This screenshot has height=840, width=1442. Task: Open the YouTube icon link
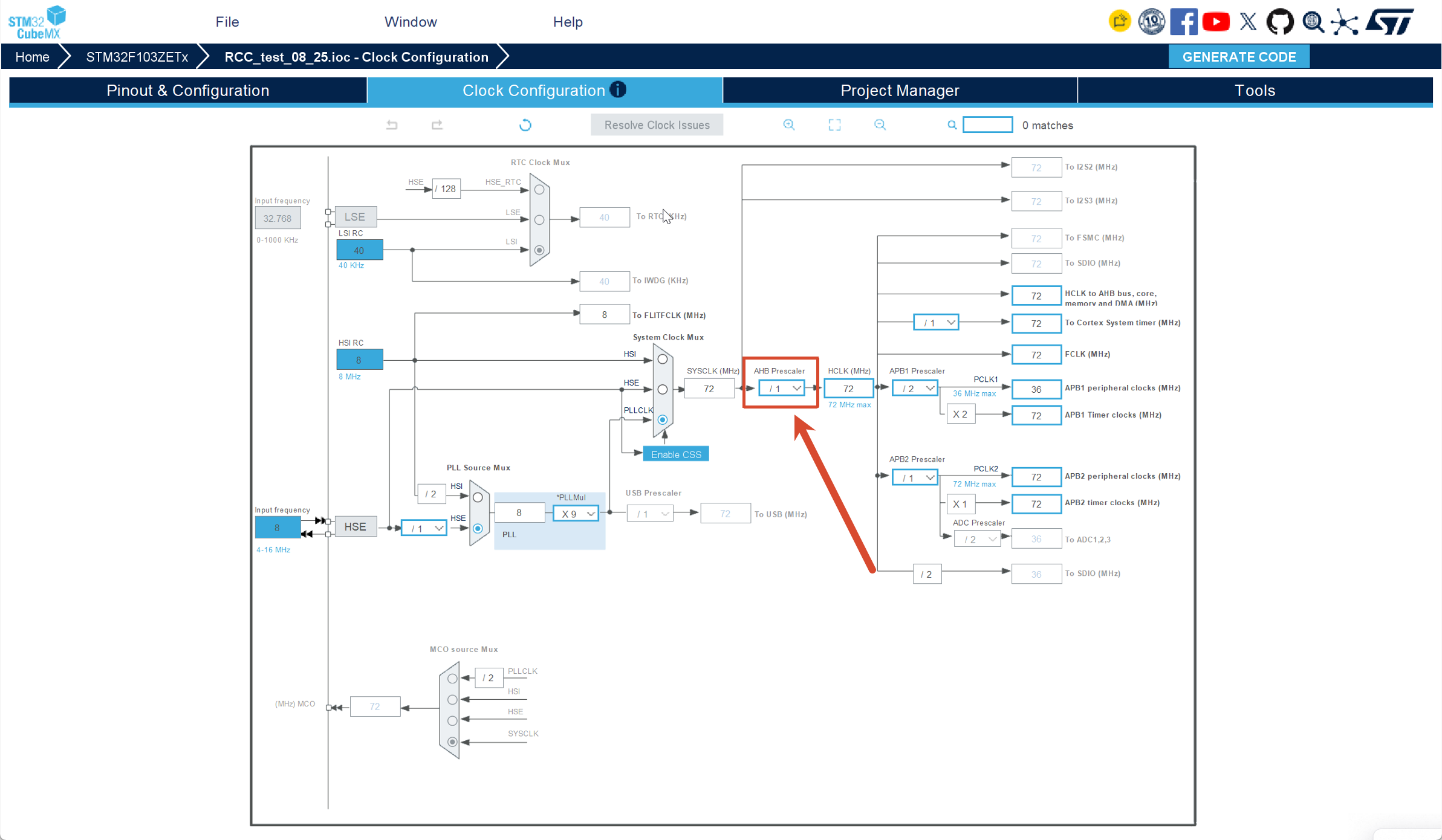coord(1216,22)
